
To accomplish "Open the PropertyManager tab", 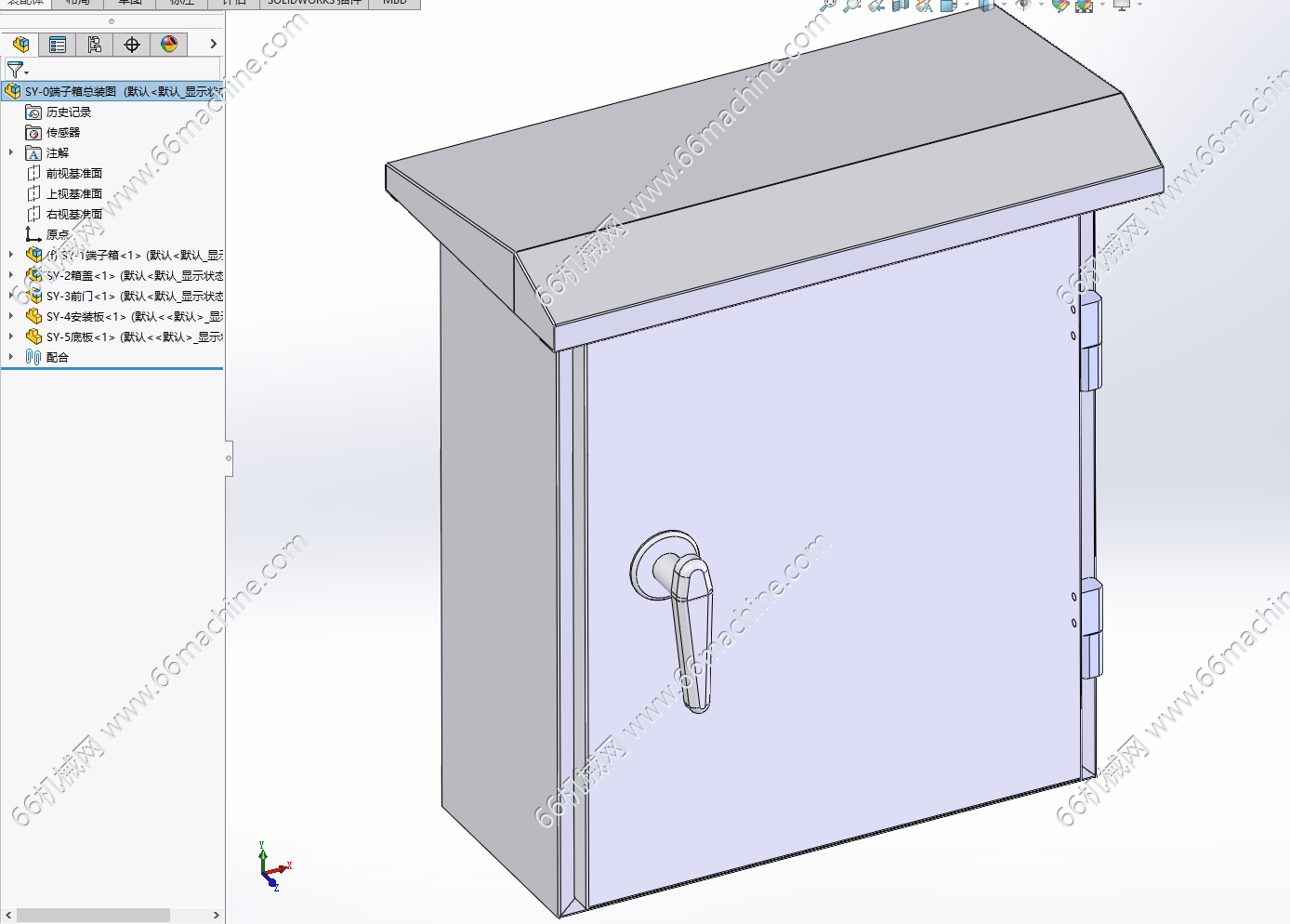I will pyautogui.click(x=58, y=45).
